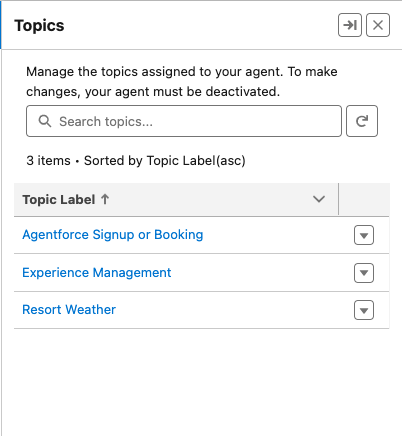Screen dimensions: 402x436
Task: Click the empty actions column header cell
Action: coord(364,199)
